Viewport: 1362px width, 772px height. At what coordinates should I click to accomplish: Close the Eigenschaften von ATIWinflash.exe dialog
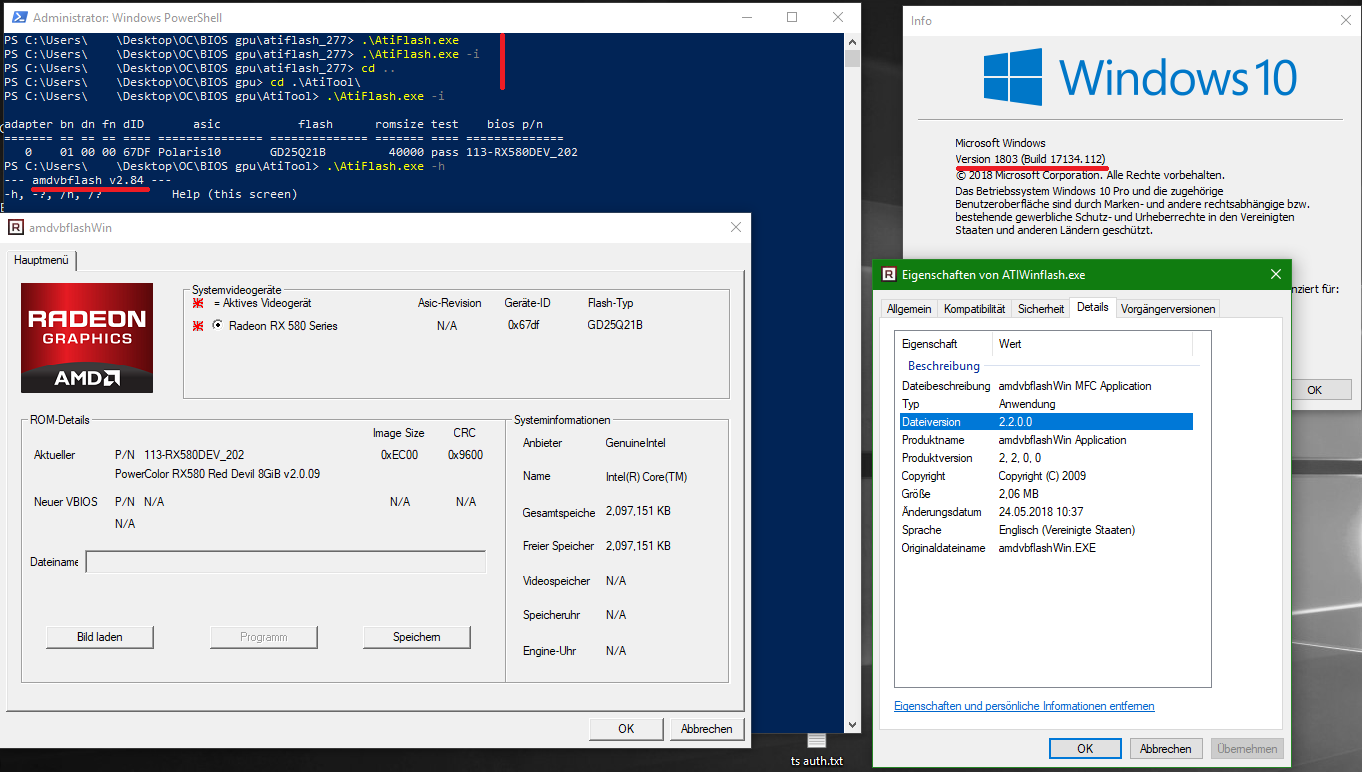tap(1275, 274)
